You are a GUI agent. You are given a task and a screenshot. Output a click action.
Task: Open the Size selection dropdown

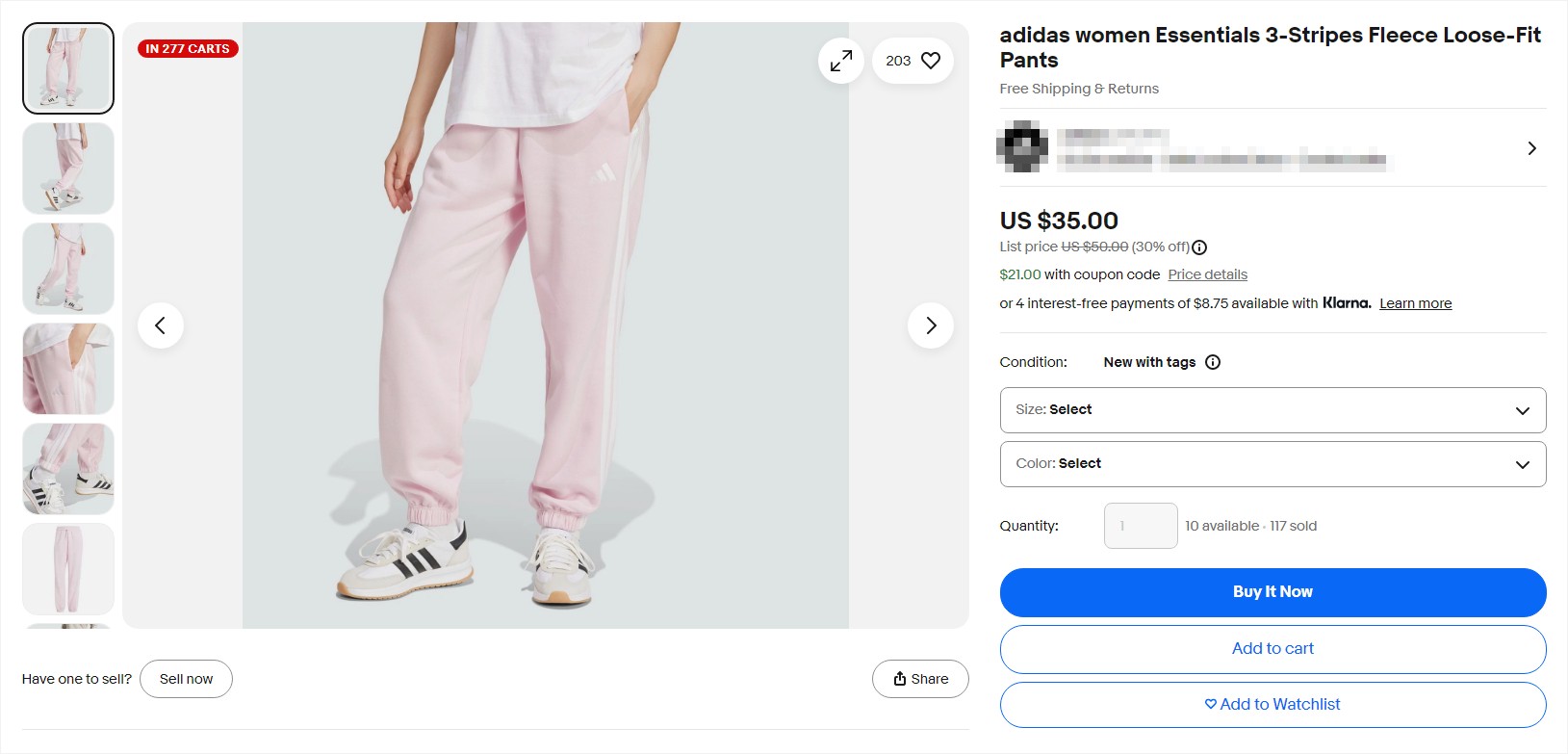[x=1272, y=409]
